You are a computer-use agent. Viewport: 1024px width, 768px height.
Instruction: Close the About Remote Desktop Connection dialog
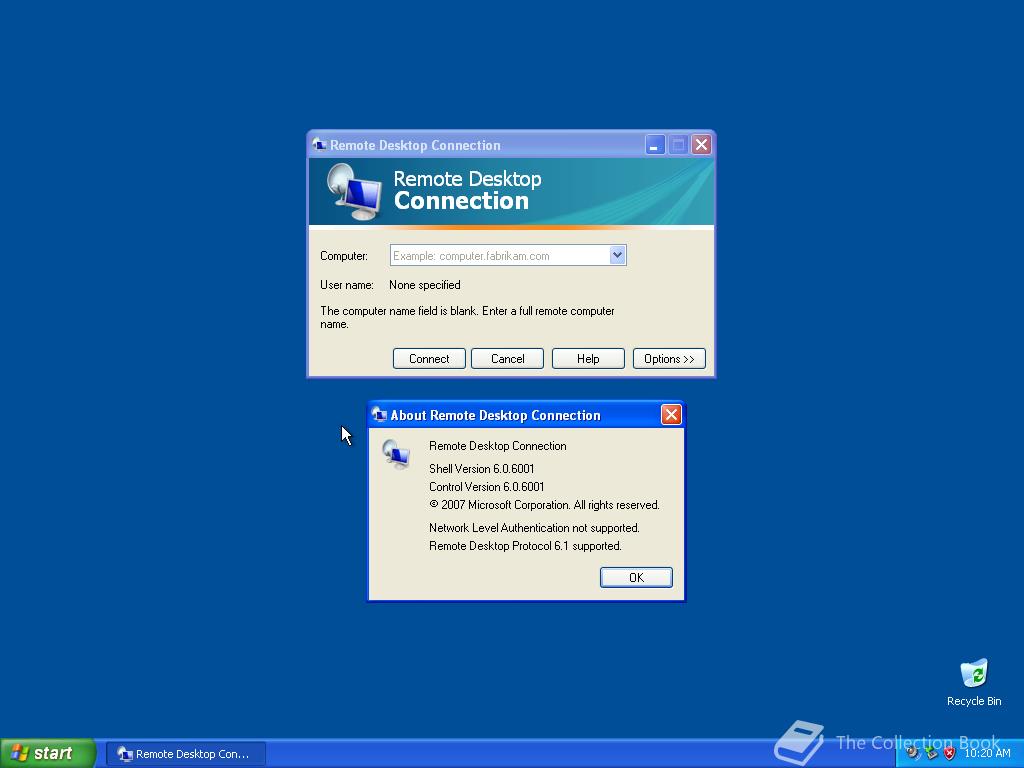click(671, 415)
